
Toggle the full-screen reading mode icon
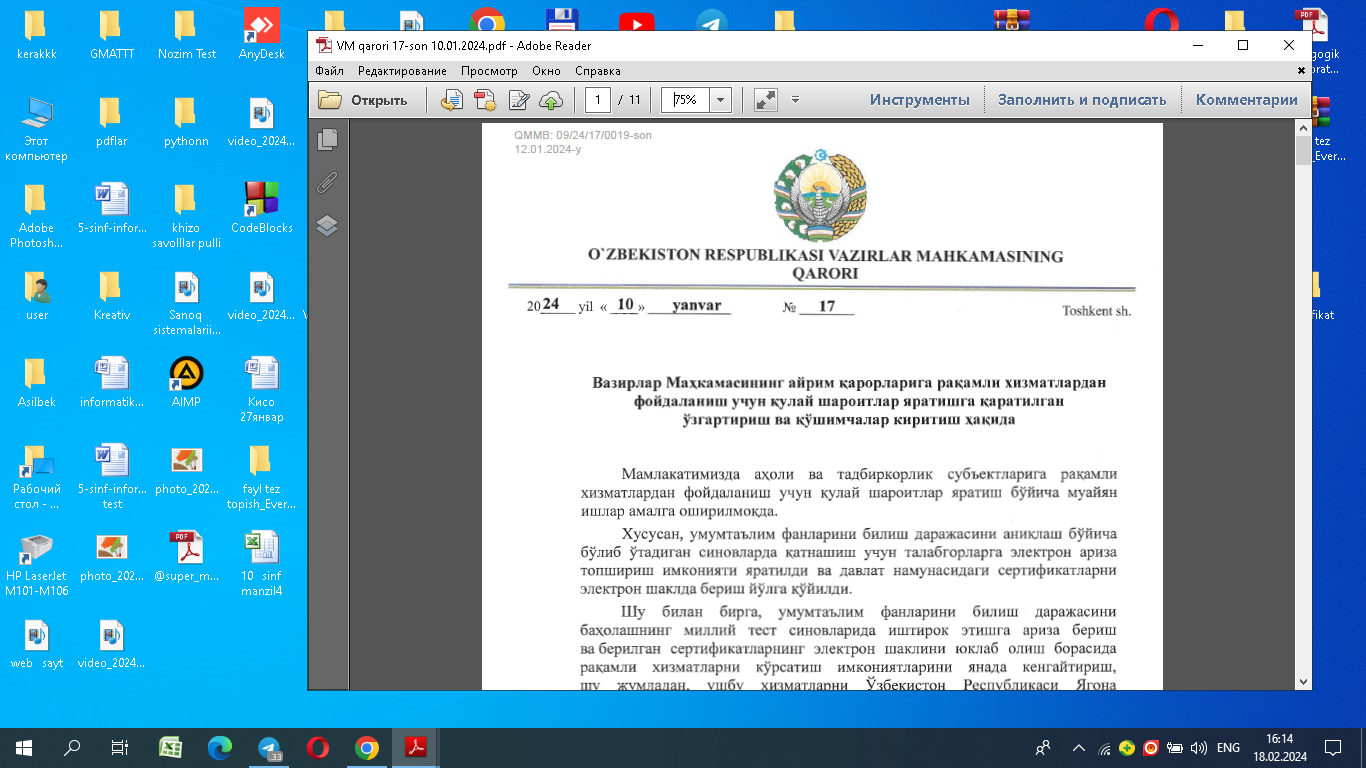[765, 100]
